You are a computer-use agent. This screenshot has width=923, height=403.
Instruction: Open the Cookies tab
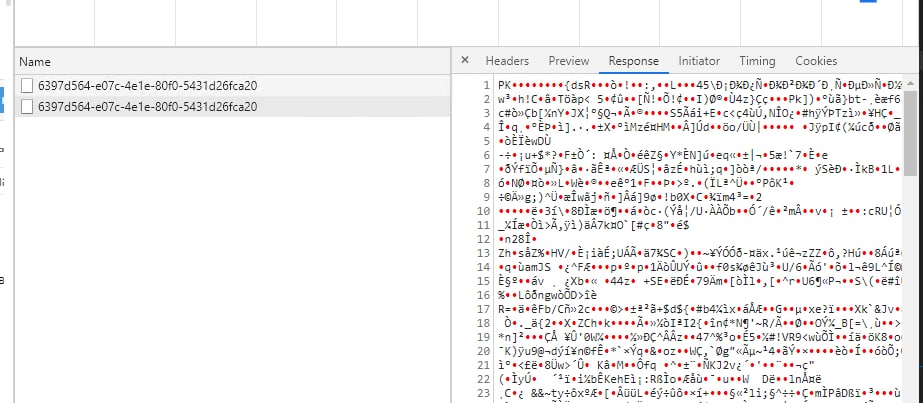[x=816, y=61]
